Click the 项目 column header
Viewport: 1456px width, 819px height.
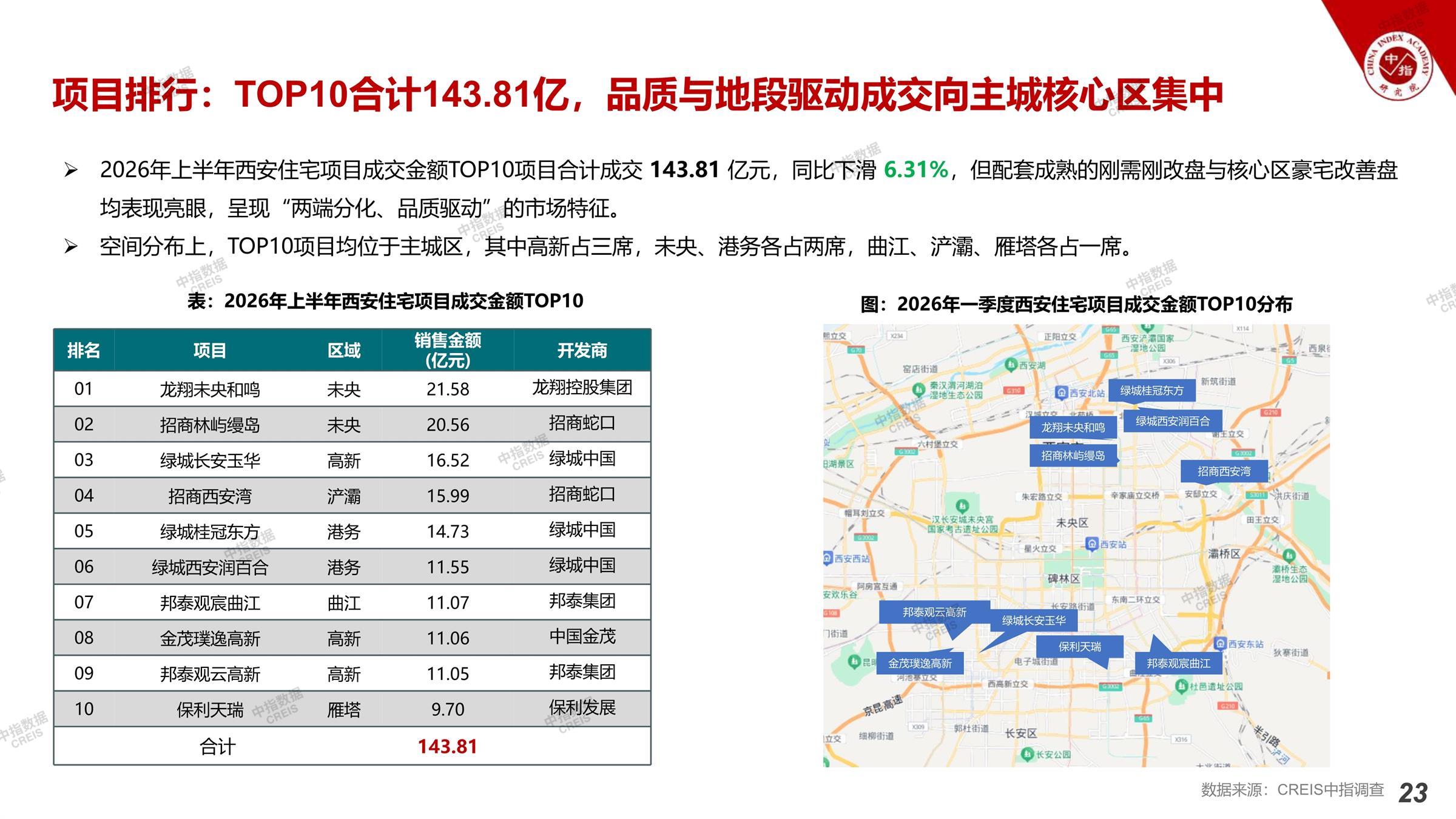tap(210, 350)
